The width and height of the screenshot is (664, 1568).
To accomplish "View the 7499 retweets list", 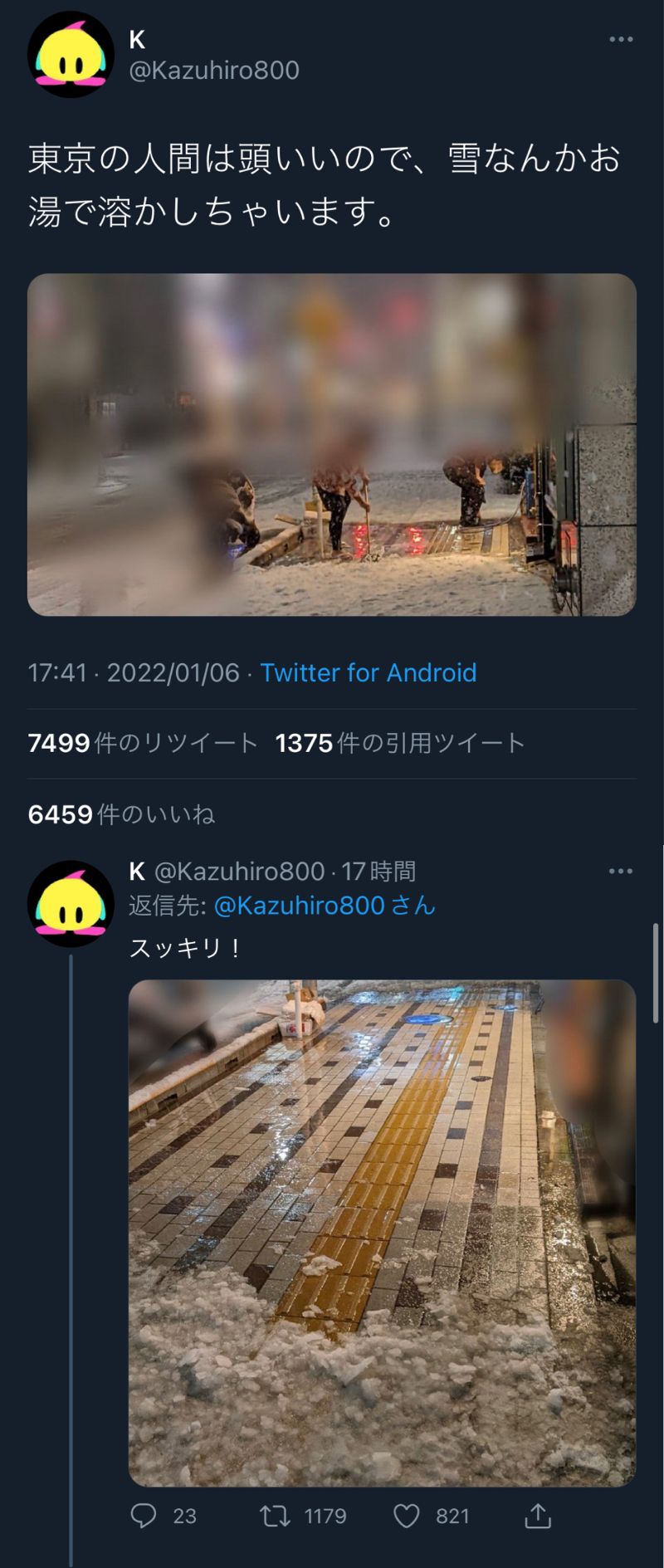I will point(143,743).
